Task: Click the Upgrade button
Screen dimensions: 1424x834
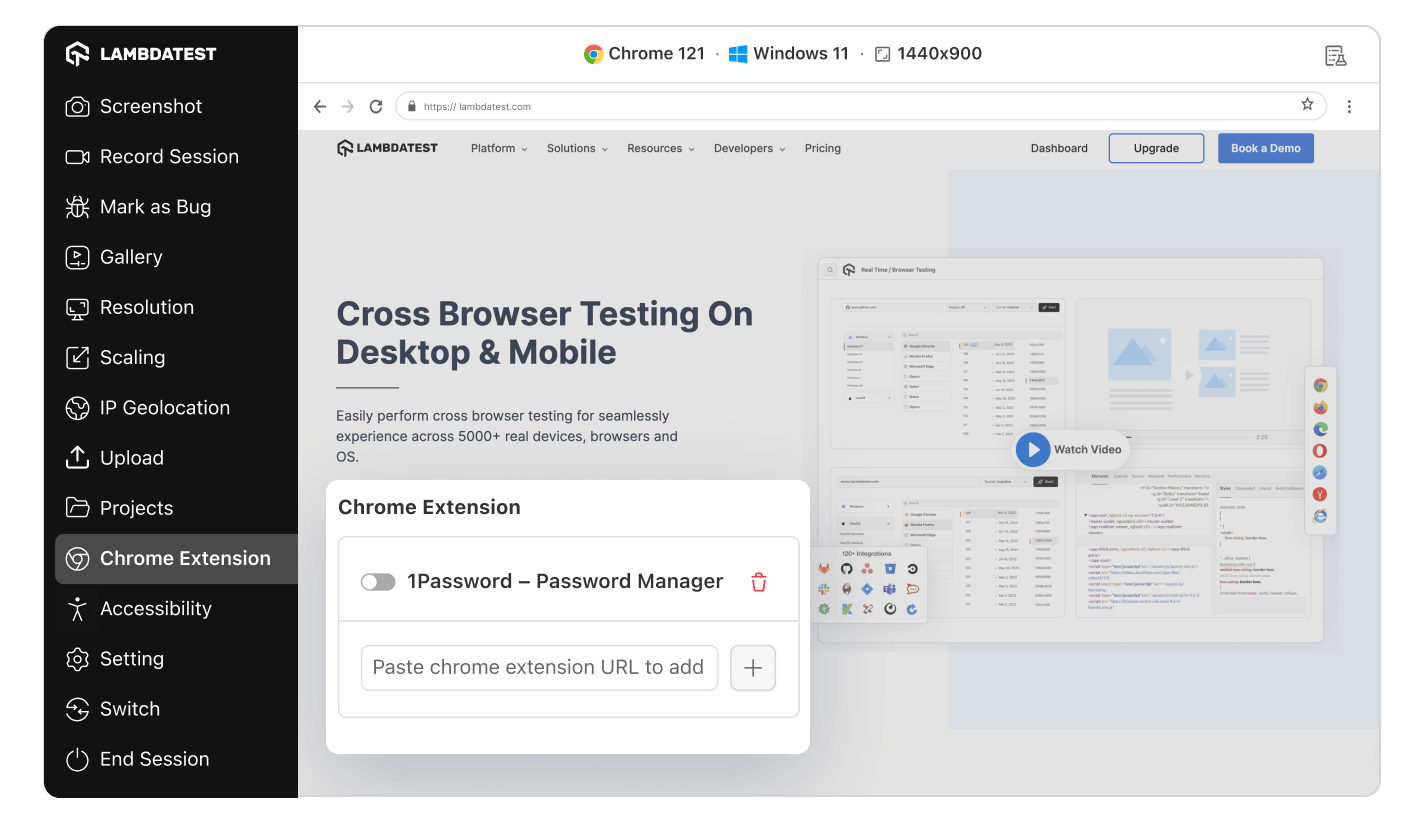Action: pos(1156,148)
